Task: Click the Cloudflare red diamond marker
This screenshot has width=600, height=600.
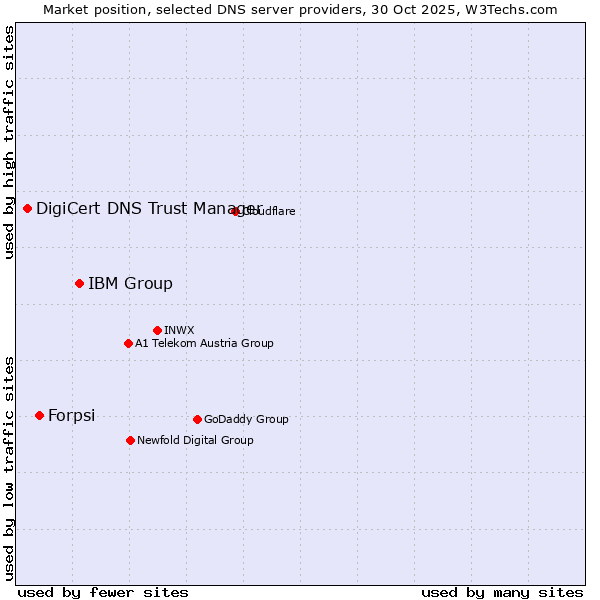Action: (236, 211)
